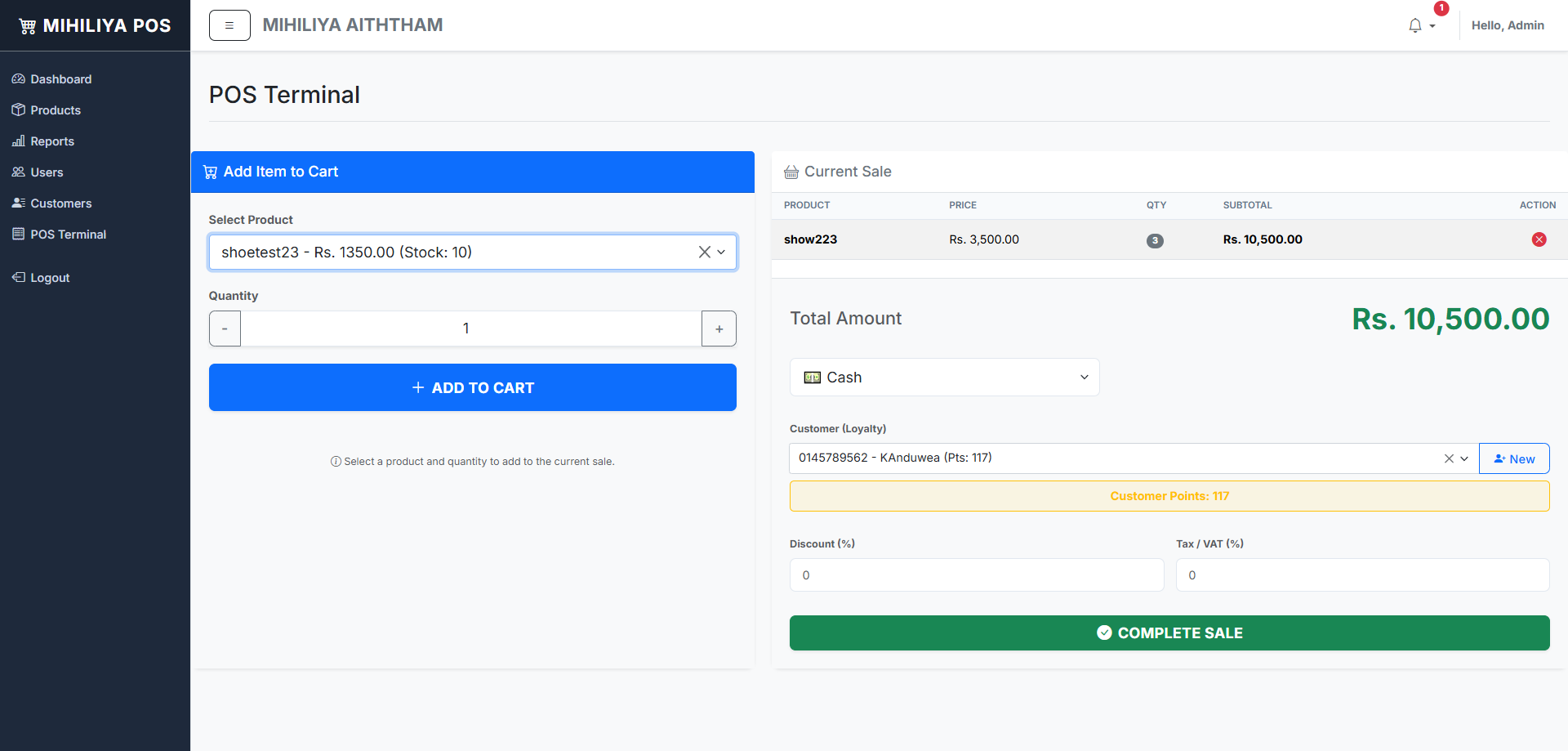The height and width of the screenshot is (751, 1568).
Task: Click the Customers person-lines icon
Action: (x=19, y=203)
